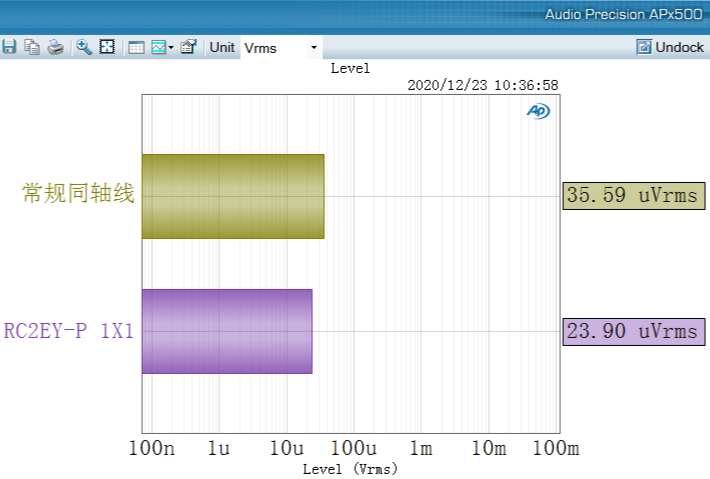Activate the zoom magnifier tool
710x479 pixels.
[84, 47]
